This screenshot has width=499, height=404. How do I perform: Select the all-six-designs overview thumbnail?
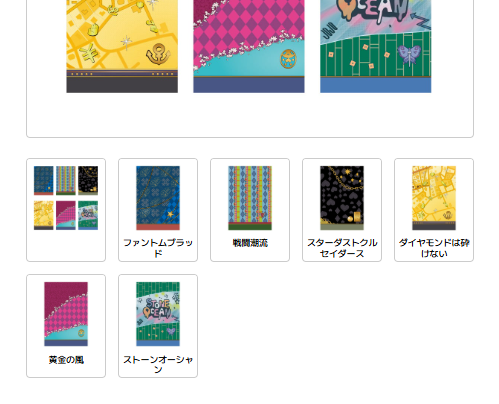pyautogui.click(x=66, y=198)
